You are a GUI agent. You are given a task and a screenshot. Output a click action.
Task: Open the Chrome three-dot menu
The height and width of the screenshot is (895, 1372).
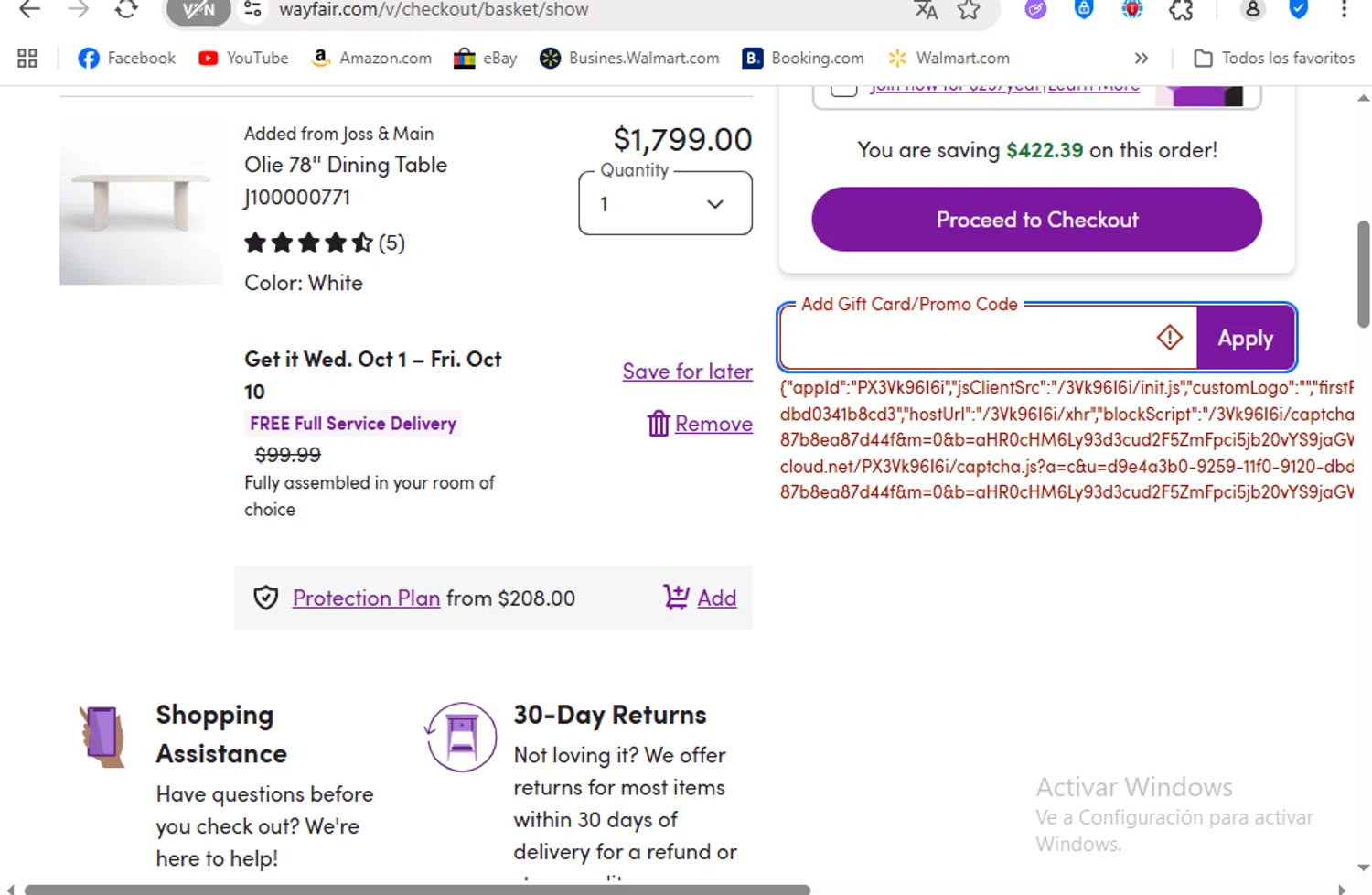coord(1344,10)
